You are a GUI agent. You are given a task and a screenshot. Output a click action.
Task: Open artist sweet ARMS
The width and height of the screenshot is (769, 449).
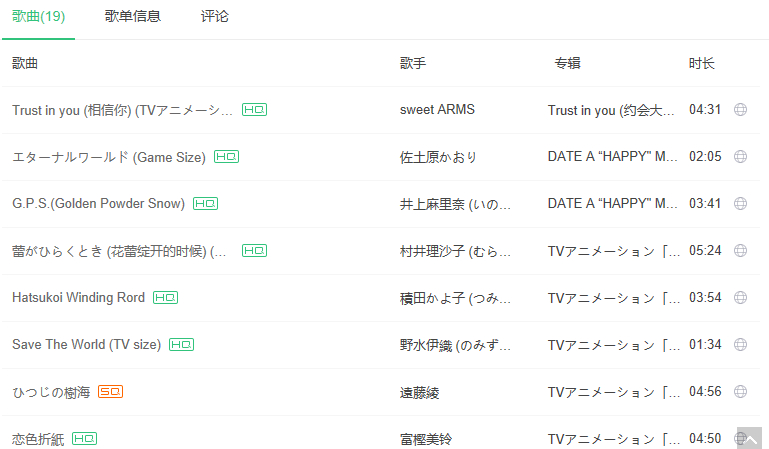click(x=437, y=110)
